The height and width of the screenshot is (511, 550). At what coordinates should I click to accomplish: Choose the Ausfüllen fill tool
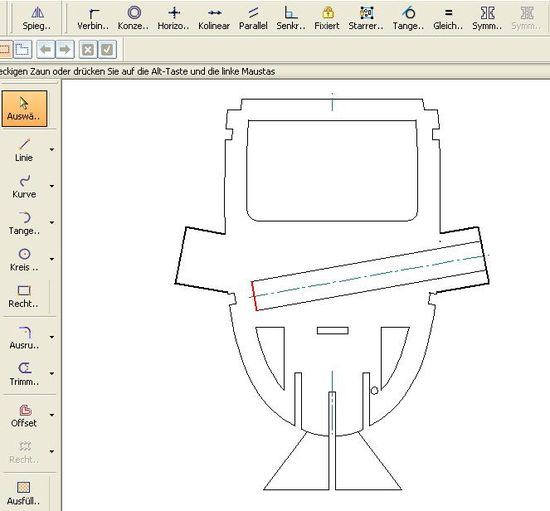24,493
